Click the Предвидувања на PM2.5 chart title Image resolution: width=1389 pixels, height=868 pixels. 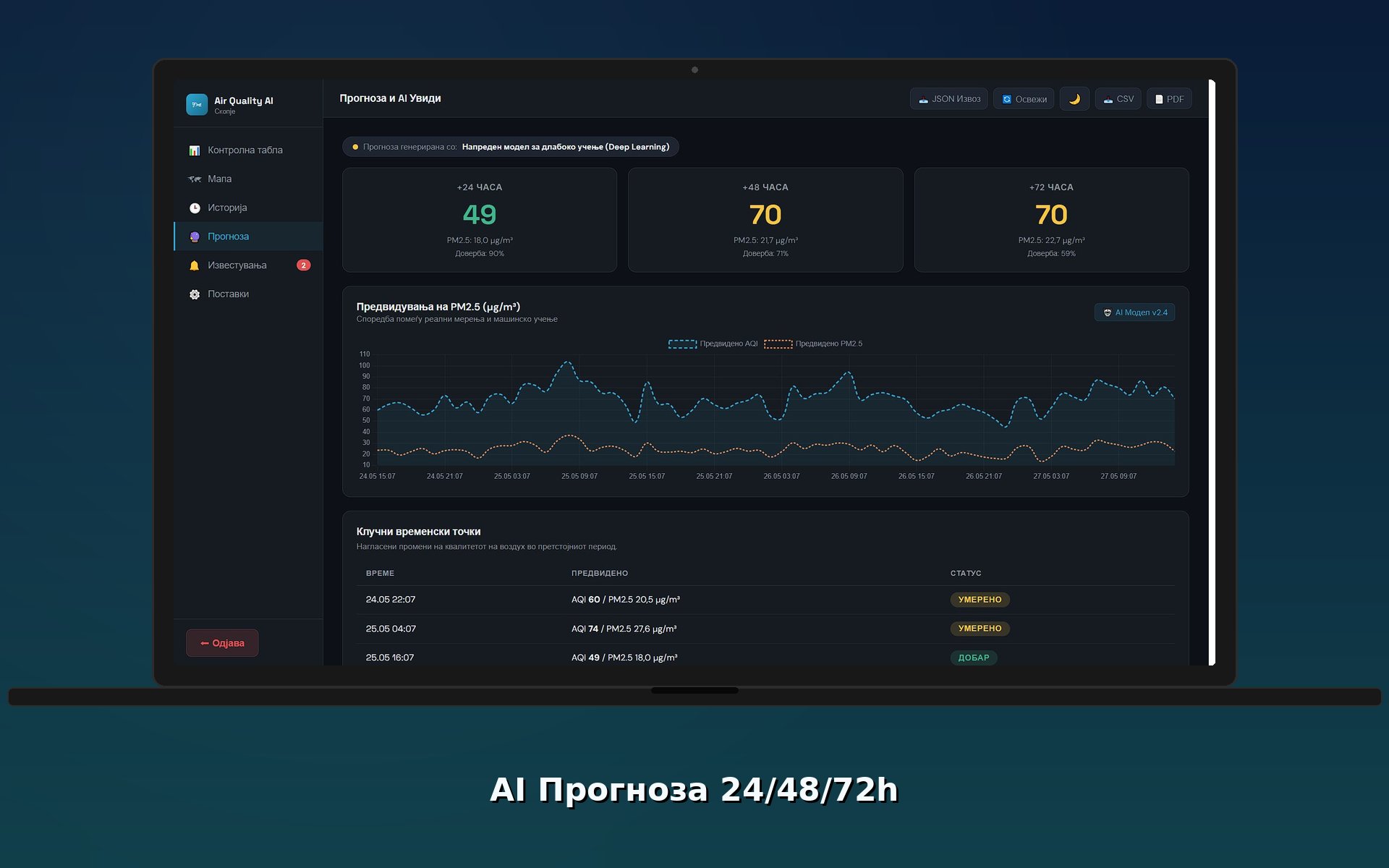(438, 307)
